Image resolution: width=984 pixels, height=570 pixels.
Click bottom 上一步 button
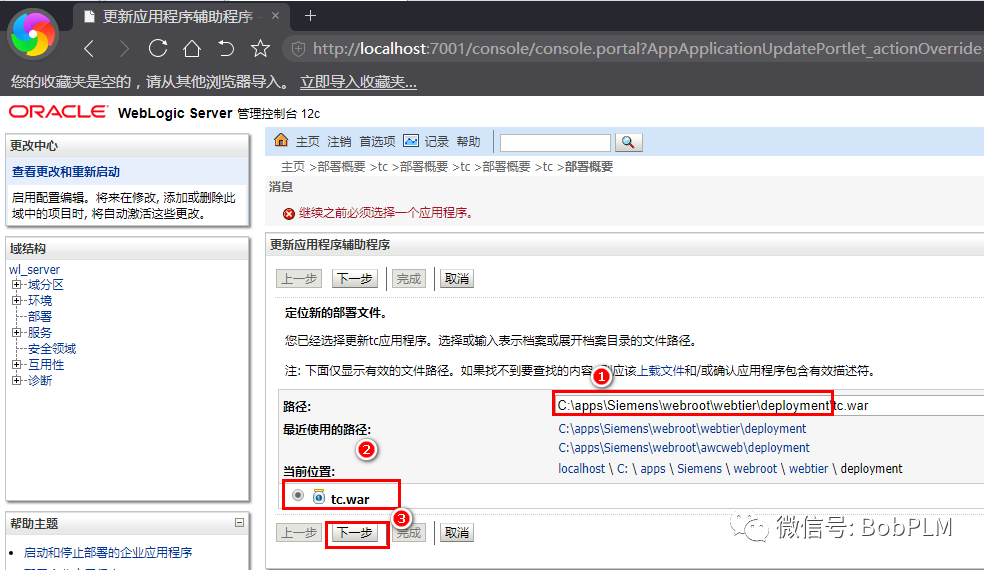point(299,533)
